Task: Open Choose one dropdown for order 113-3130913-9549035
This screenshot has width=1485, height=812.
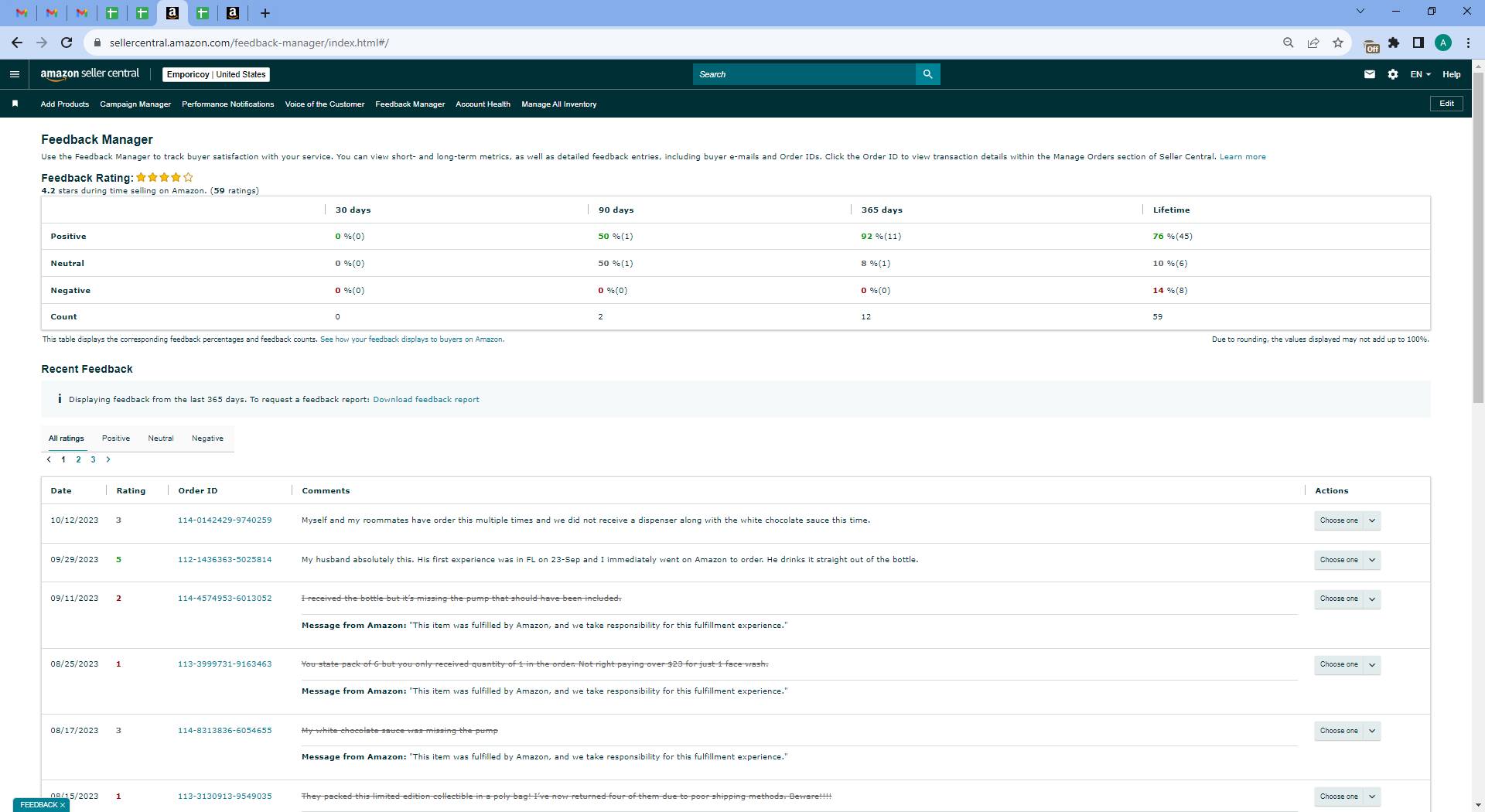Action: click(x=1347, y=797)
